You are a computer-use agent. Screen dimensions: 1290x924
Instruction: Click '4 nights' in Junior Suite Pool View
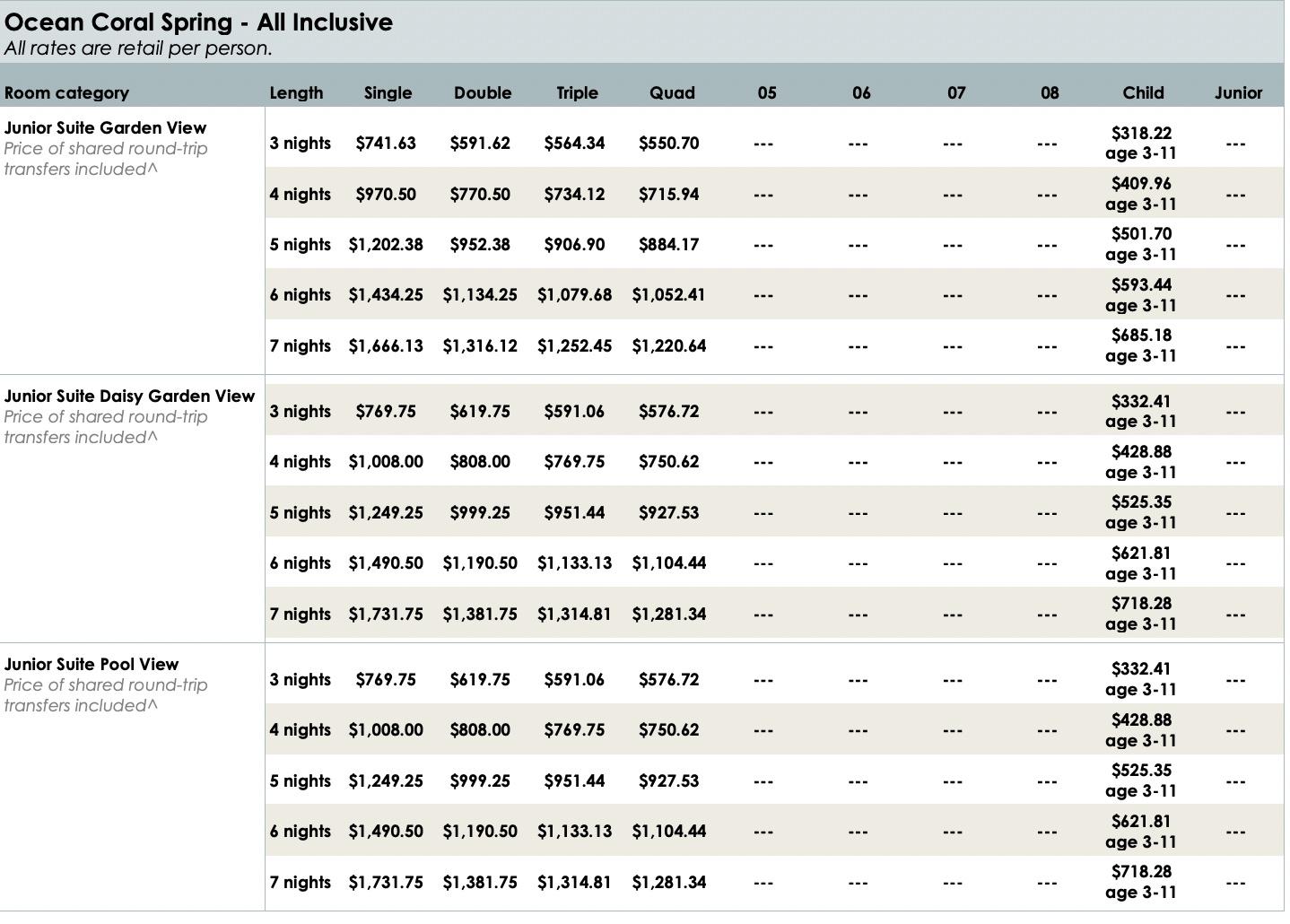(x=300, y=730)
